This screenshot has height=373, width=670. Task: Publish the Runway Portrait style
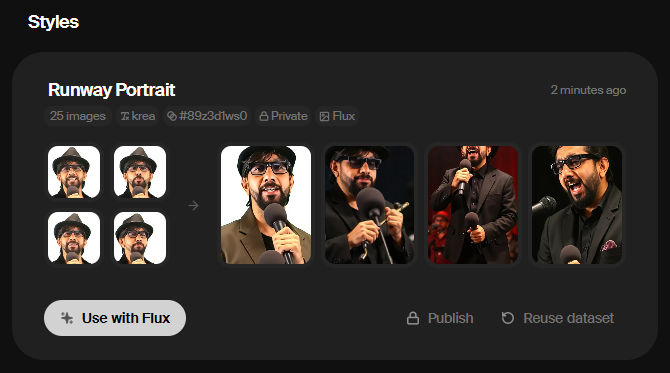pyautogui.click(x=440, y=318)
